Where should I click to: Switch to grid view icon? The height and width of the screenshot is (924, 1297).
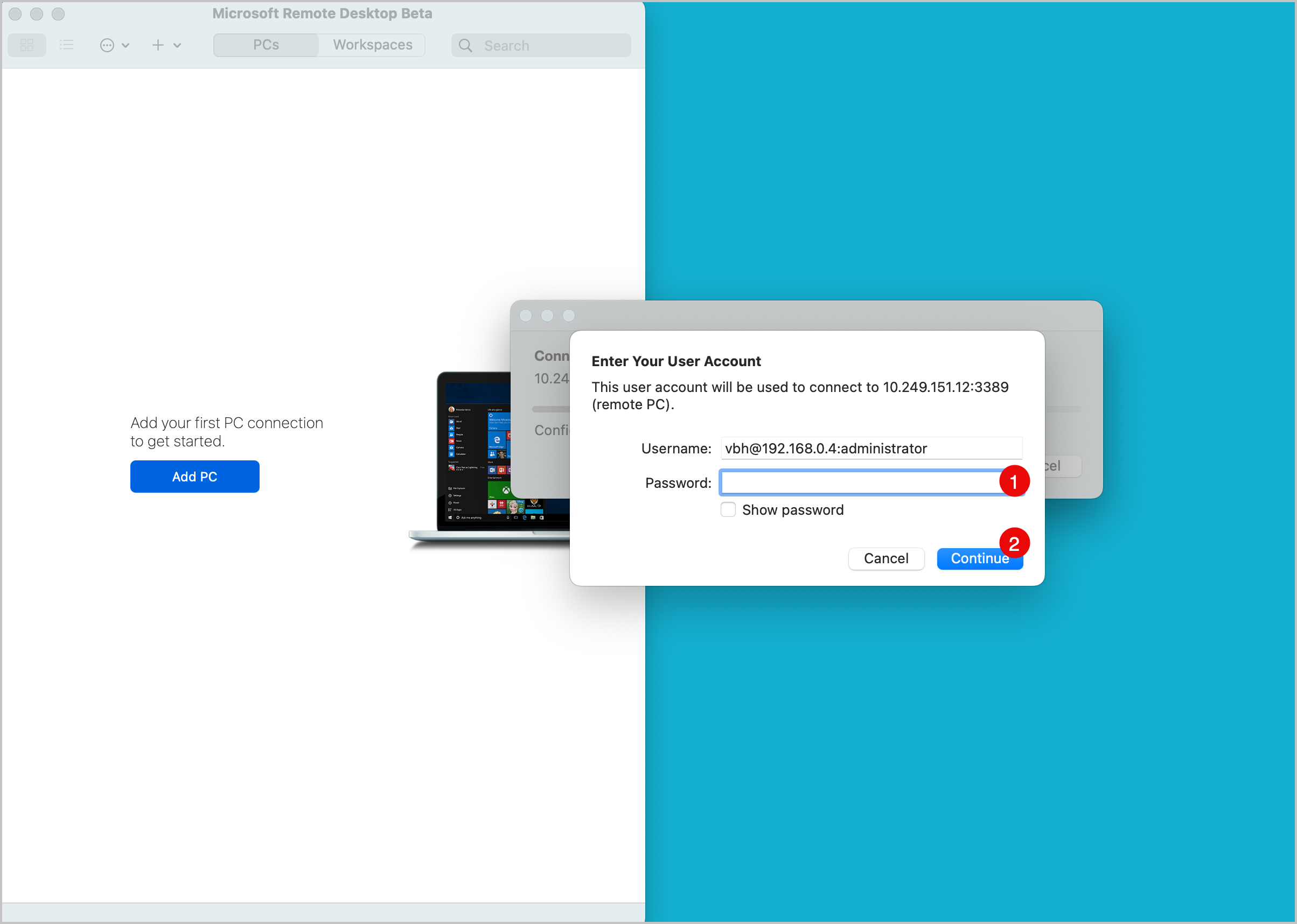27,45
